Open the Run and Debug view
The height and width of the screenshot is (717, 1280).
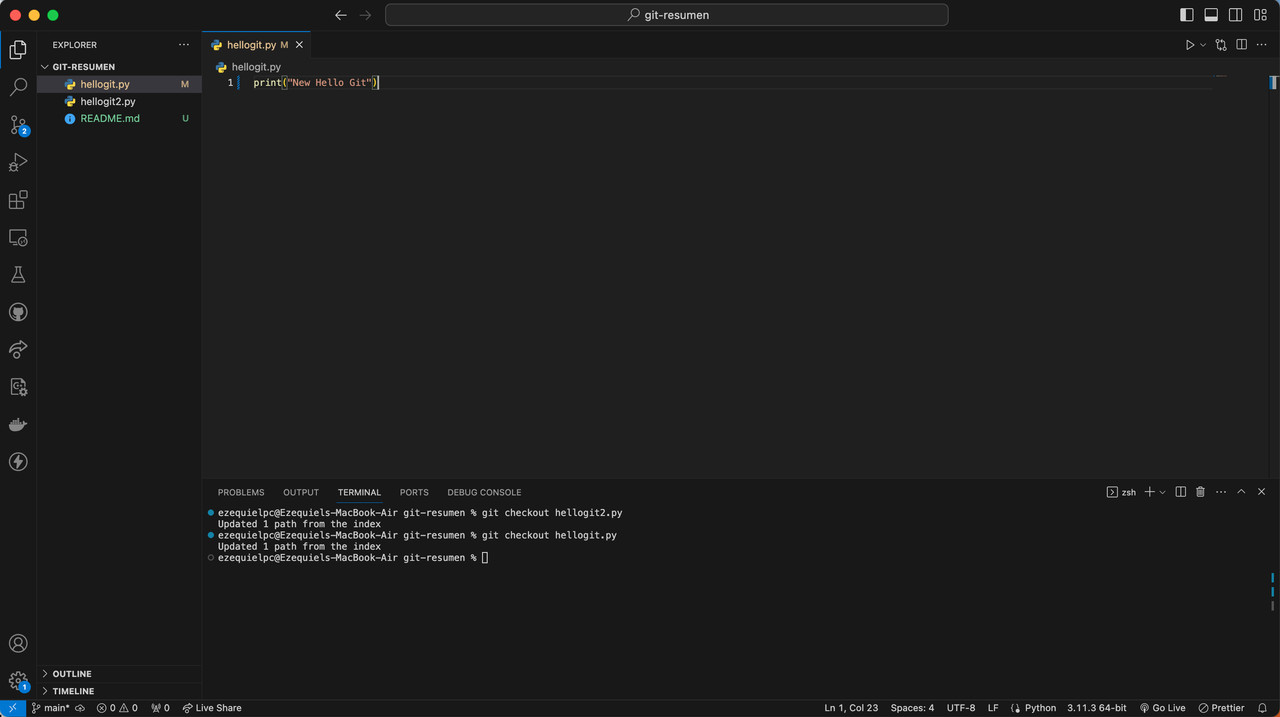(x=18, y=162)
